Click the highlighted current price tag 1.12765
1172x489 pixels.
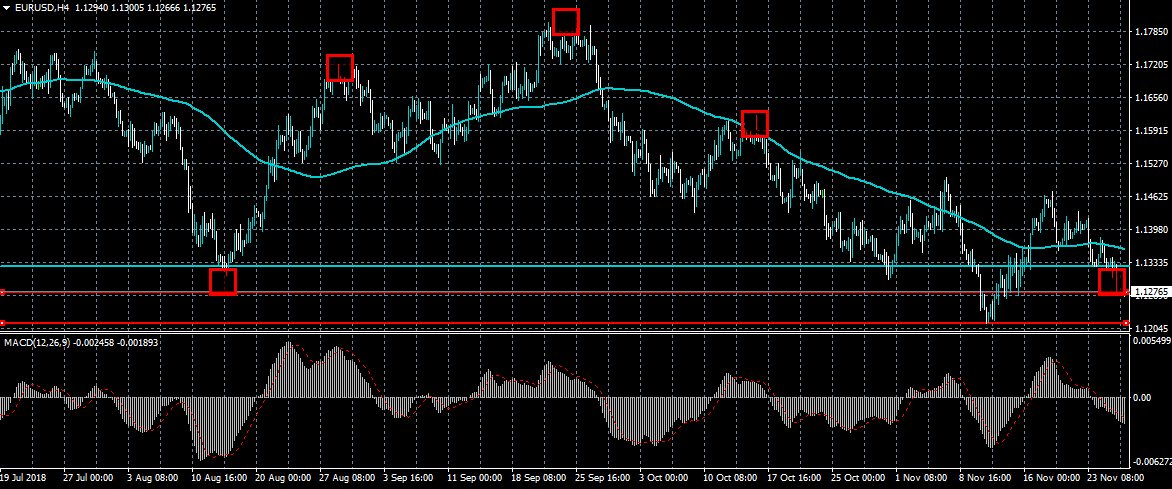pyautogui.click(x=1150, y=292)
